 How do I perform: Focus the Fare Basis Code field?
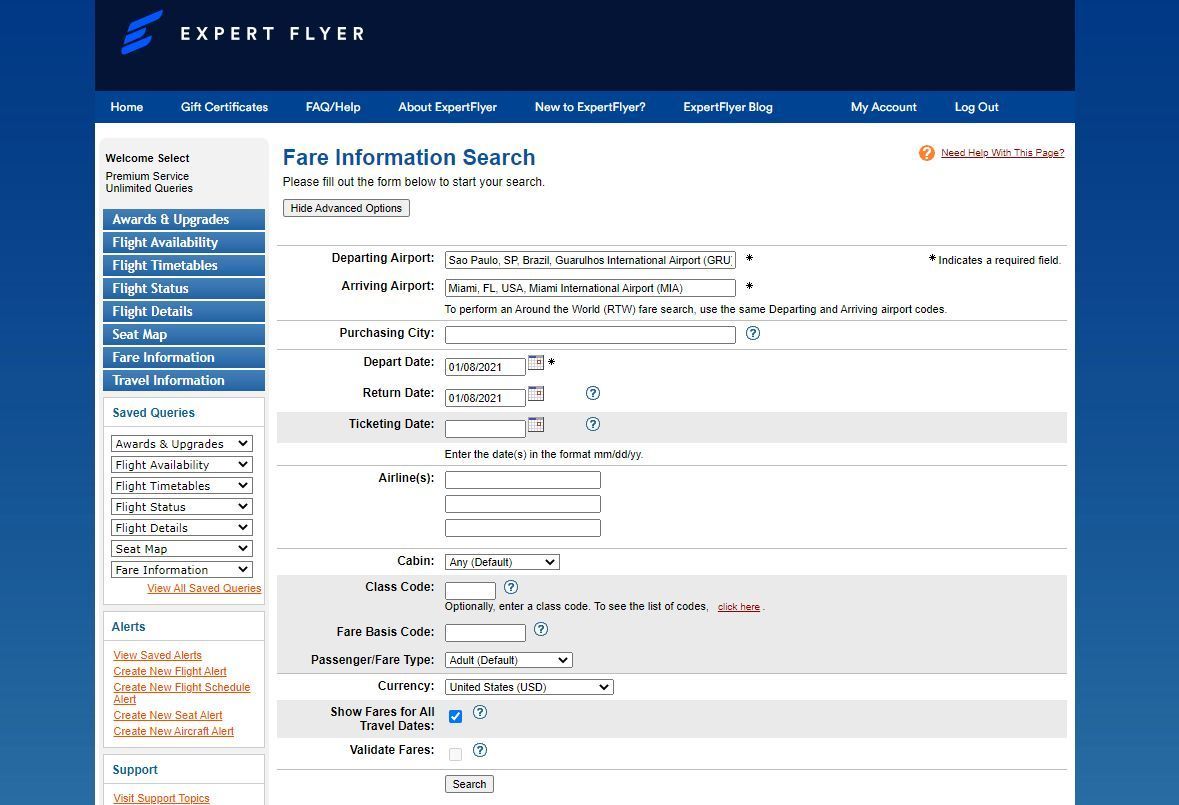(485, 633)
